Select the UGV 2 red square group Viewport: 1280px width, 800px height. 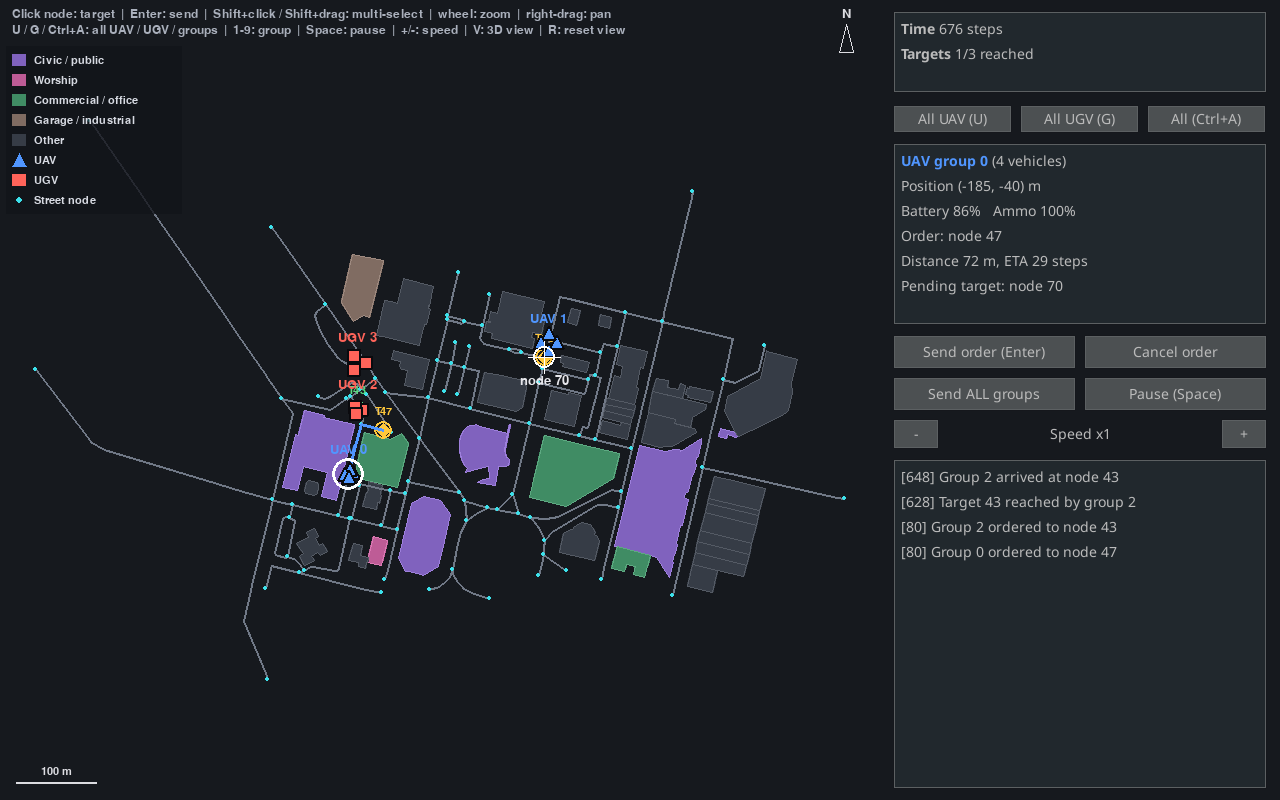pyautogui.click(x=357, y=409)
